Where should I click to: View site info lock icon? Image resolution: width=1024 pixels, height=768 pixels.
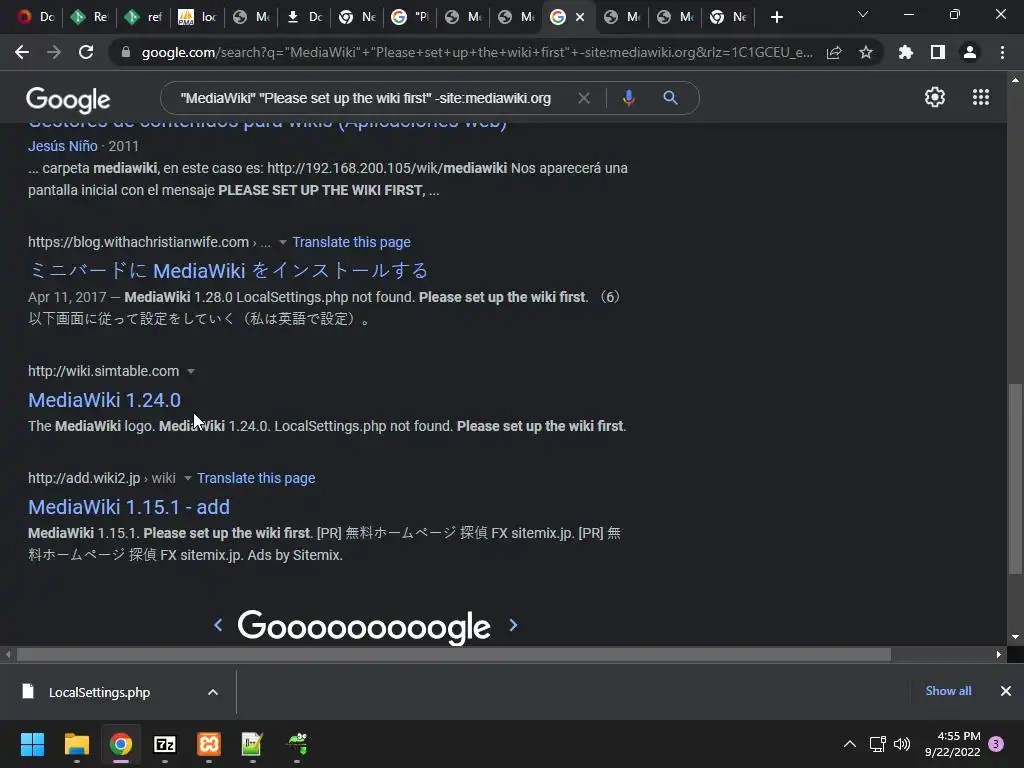pyautogui.click(x=126, y=52)
